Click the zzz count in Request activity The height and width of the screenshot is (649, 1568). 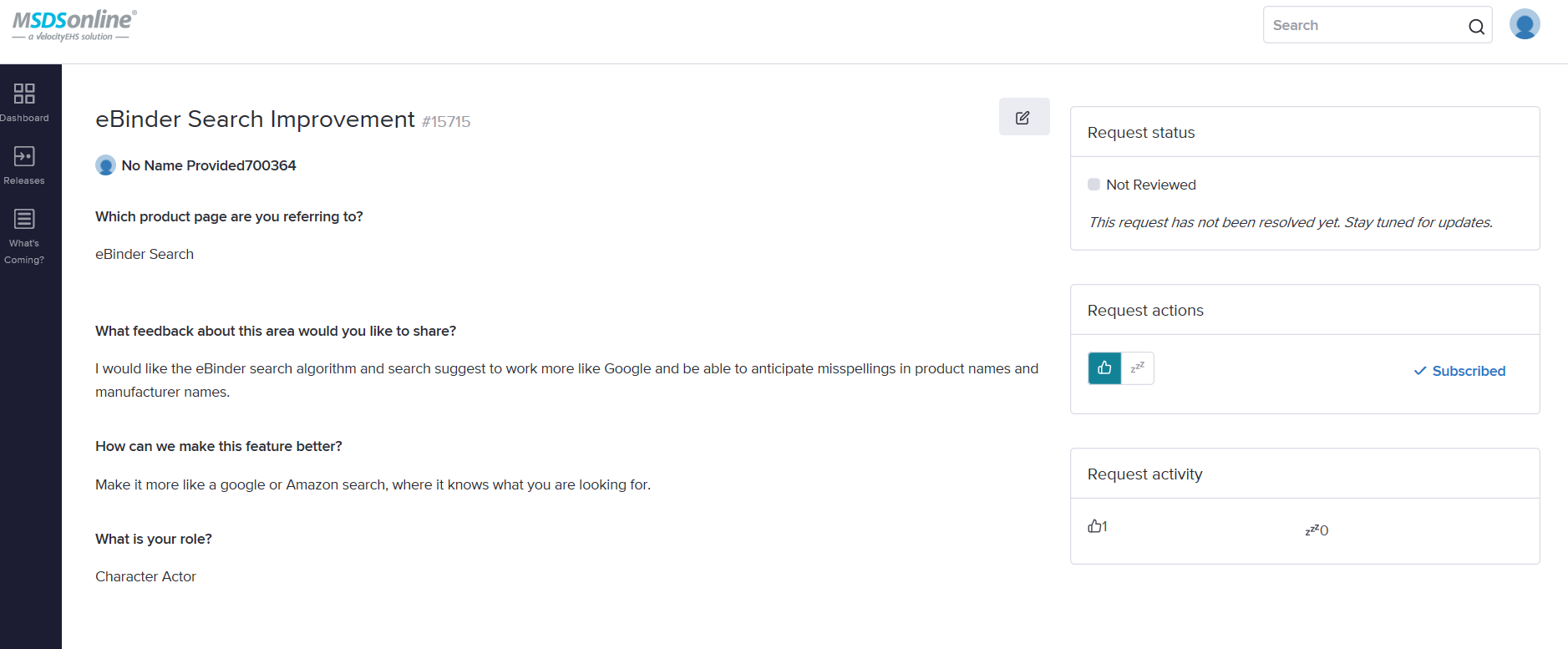click(1317, 530)
